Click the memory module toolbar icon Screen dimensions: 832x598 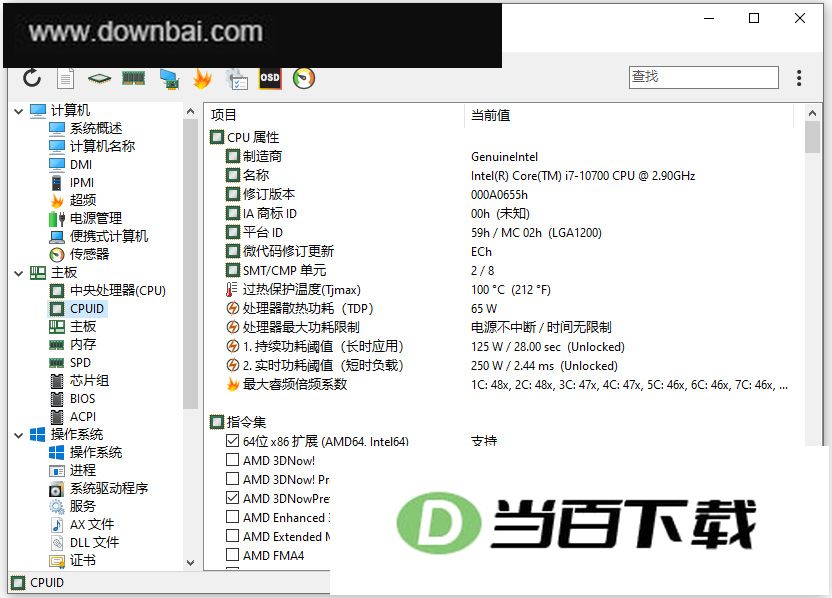click(133, 79)
